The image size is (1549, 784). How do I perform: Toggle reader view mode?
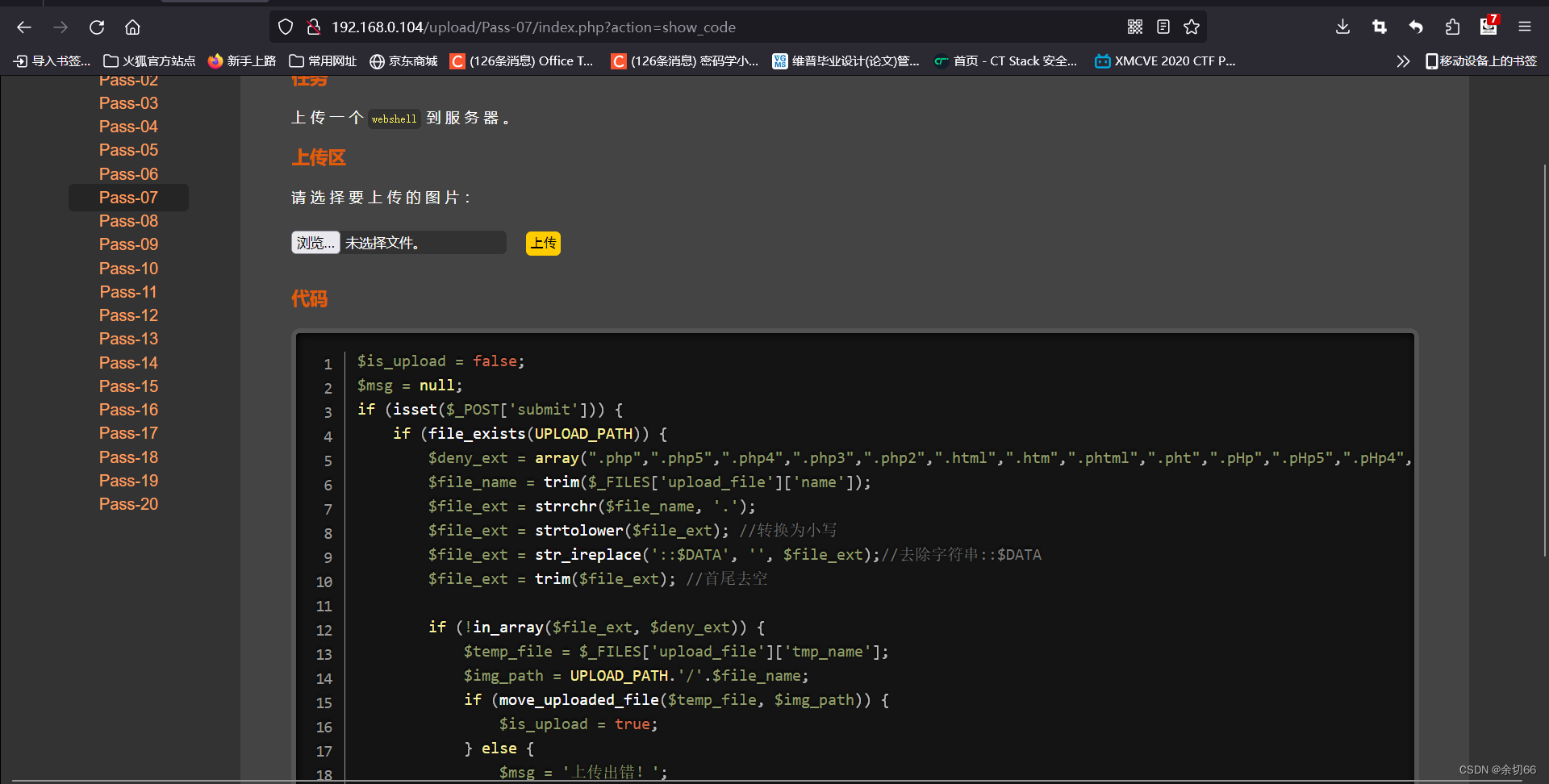(1163, 27)
